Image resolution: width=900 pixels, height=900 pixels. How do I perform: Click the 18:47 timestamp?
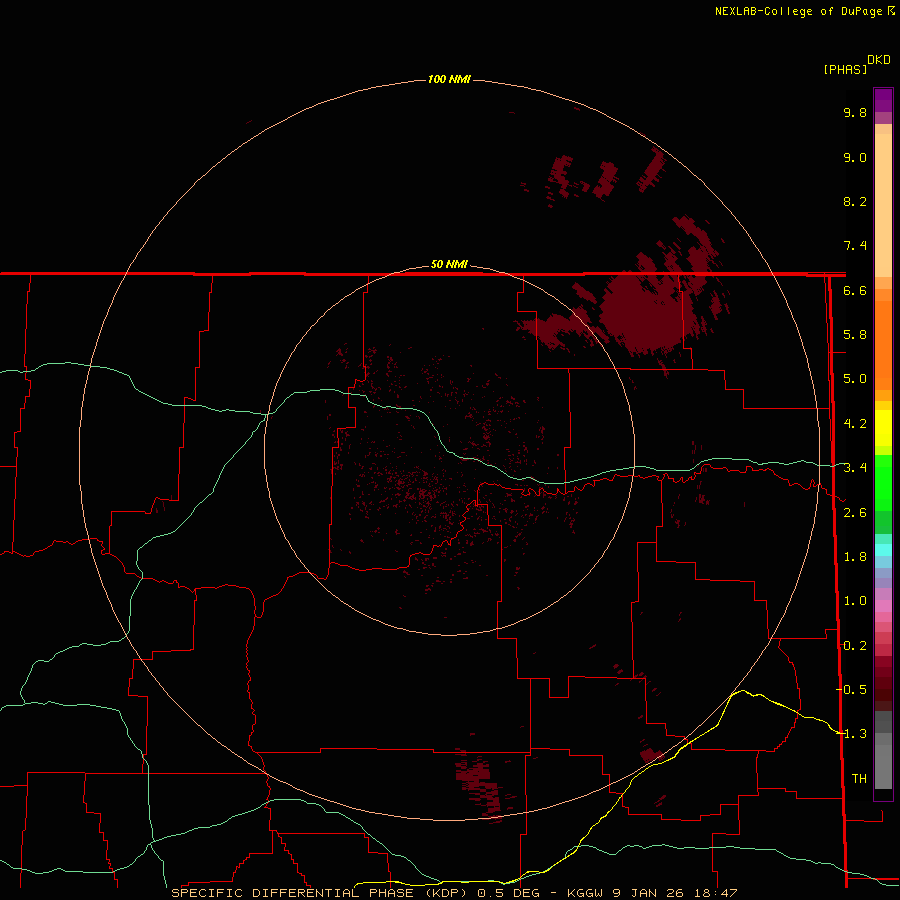(714, 893)
